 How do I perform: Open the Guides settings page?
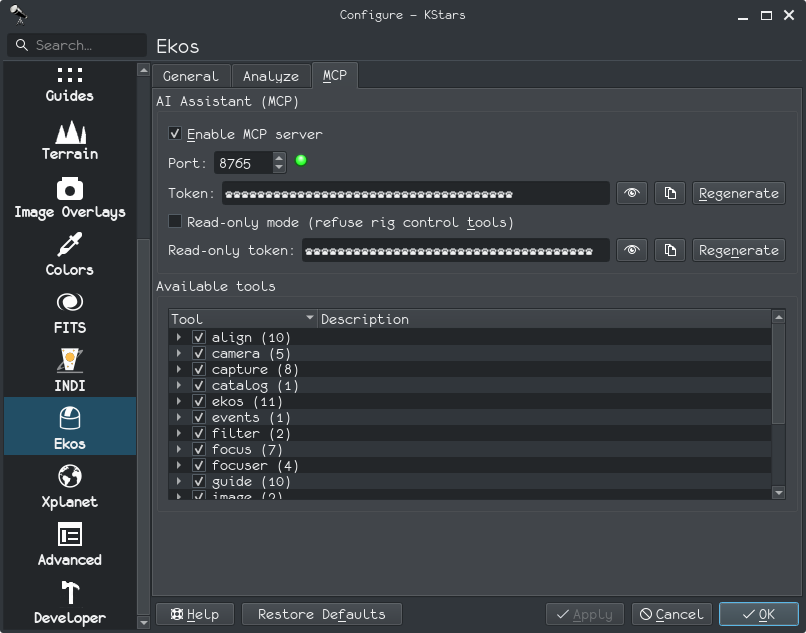[x=69, y=85]
